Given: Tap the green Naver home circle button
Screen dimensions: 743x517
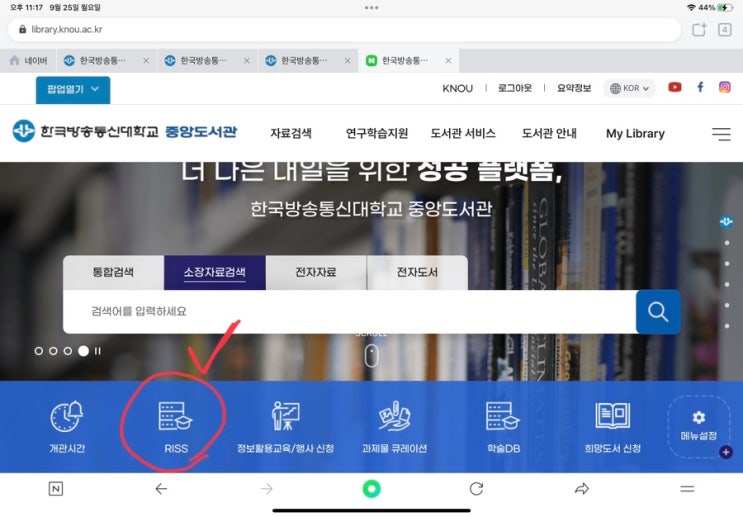Looking at the screenshot, I should pos(372,489).
